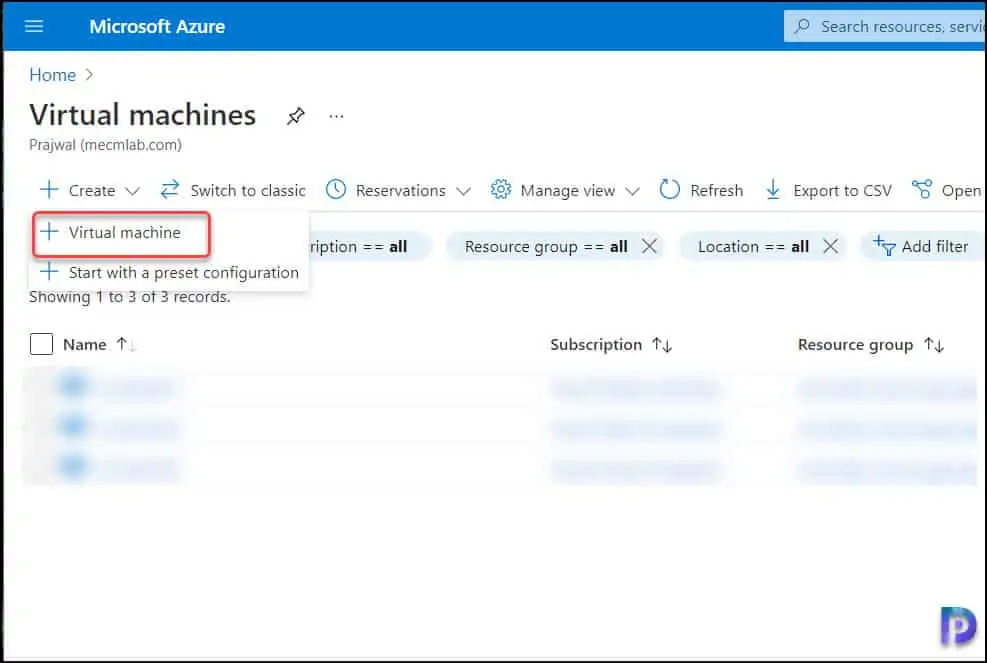This screenshot has height=663, width=987.
Task: Expand the Create dropdown chevron
Action: (132, 191)
